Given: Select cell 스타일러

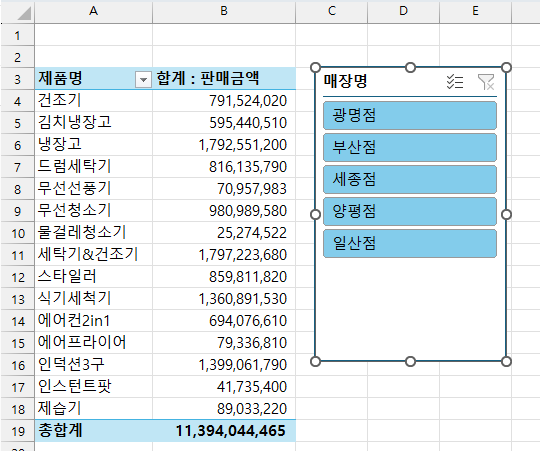Looking at the screenshot, I should click(x=93, y=277).
